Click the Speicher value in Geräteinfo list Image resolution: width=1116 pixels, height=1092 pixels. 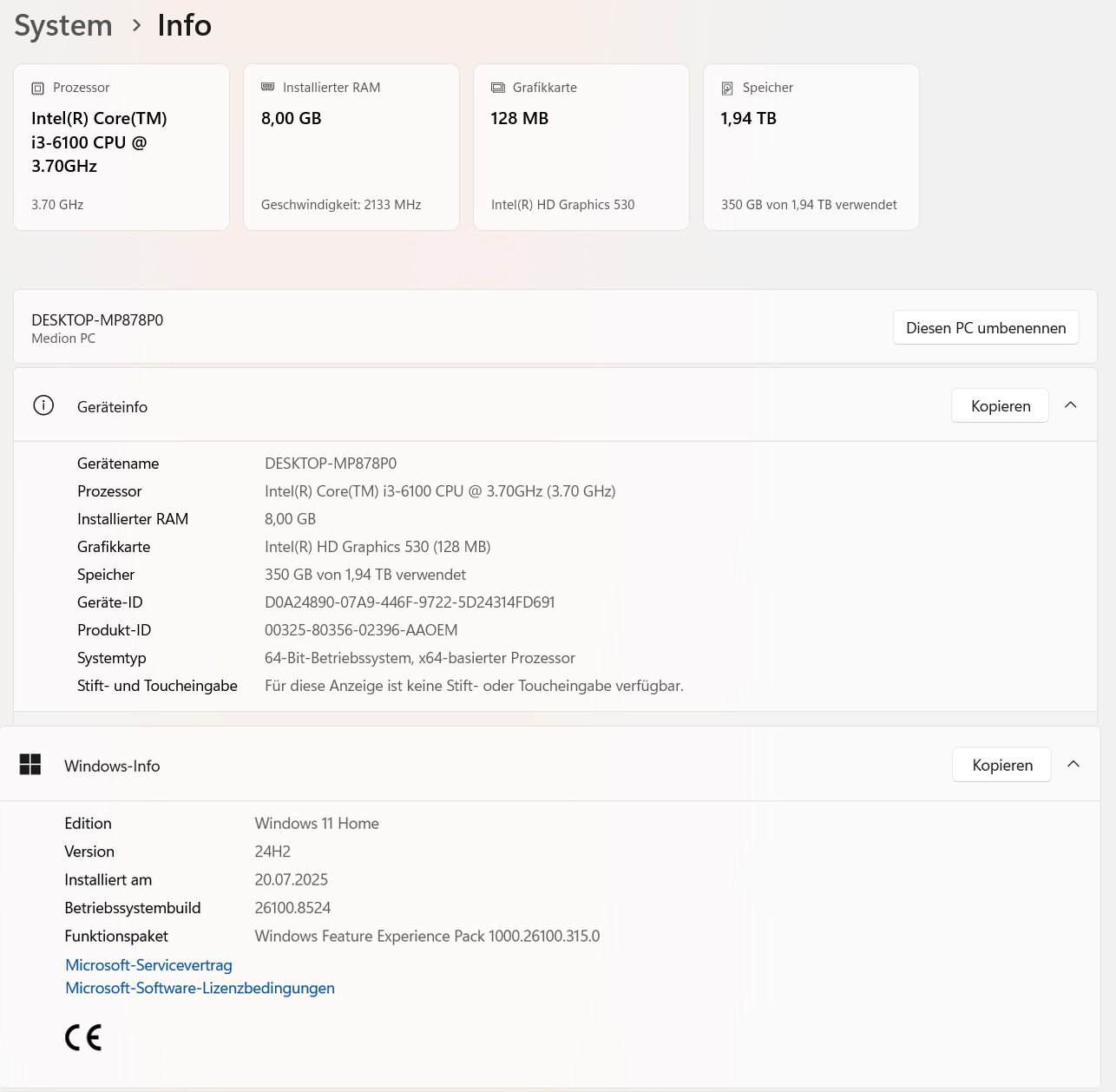tap(365, 575)
